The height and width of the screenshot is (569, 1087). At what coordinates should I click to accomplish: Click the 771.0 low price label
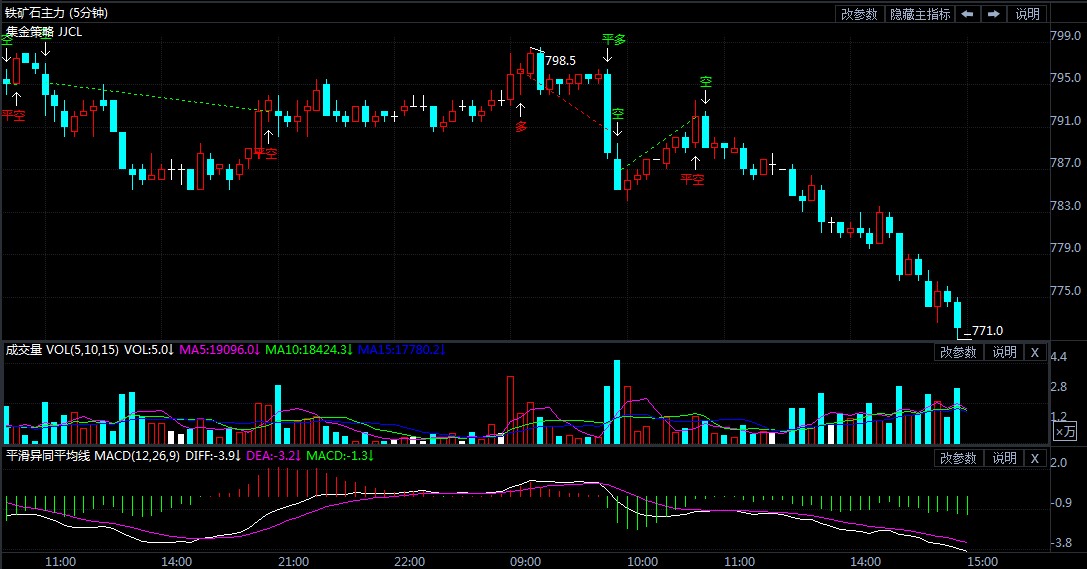(987, 331)
